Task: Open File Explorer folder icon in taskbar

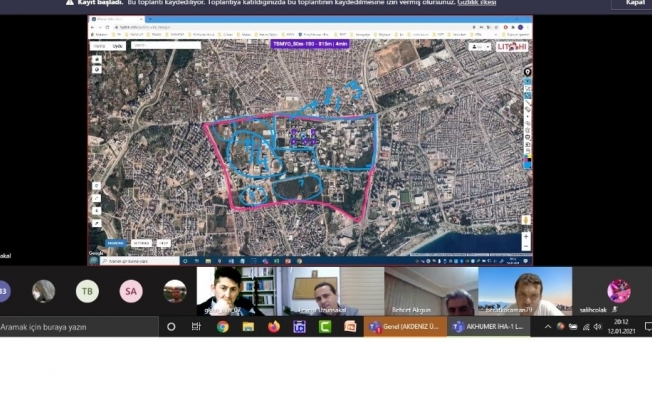Action: [x=247, y=327]
